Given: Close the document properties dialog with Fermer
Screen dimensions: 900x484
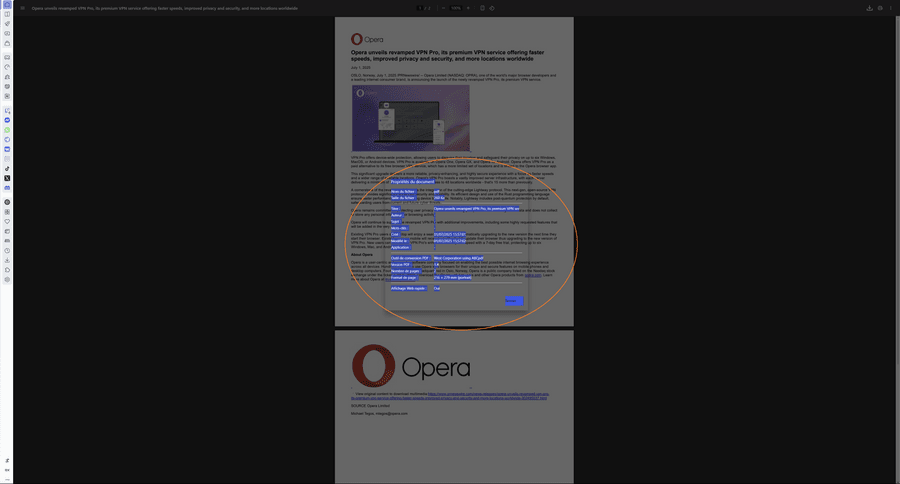Looking at the screenshot, I should point(514,301).
